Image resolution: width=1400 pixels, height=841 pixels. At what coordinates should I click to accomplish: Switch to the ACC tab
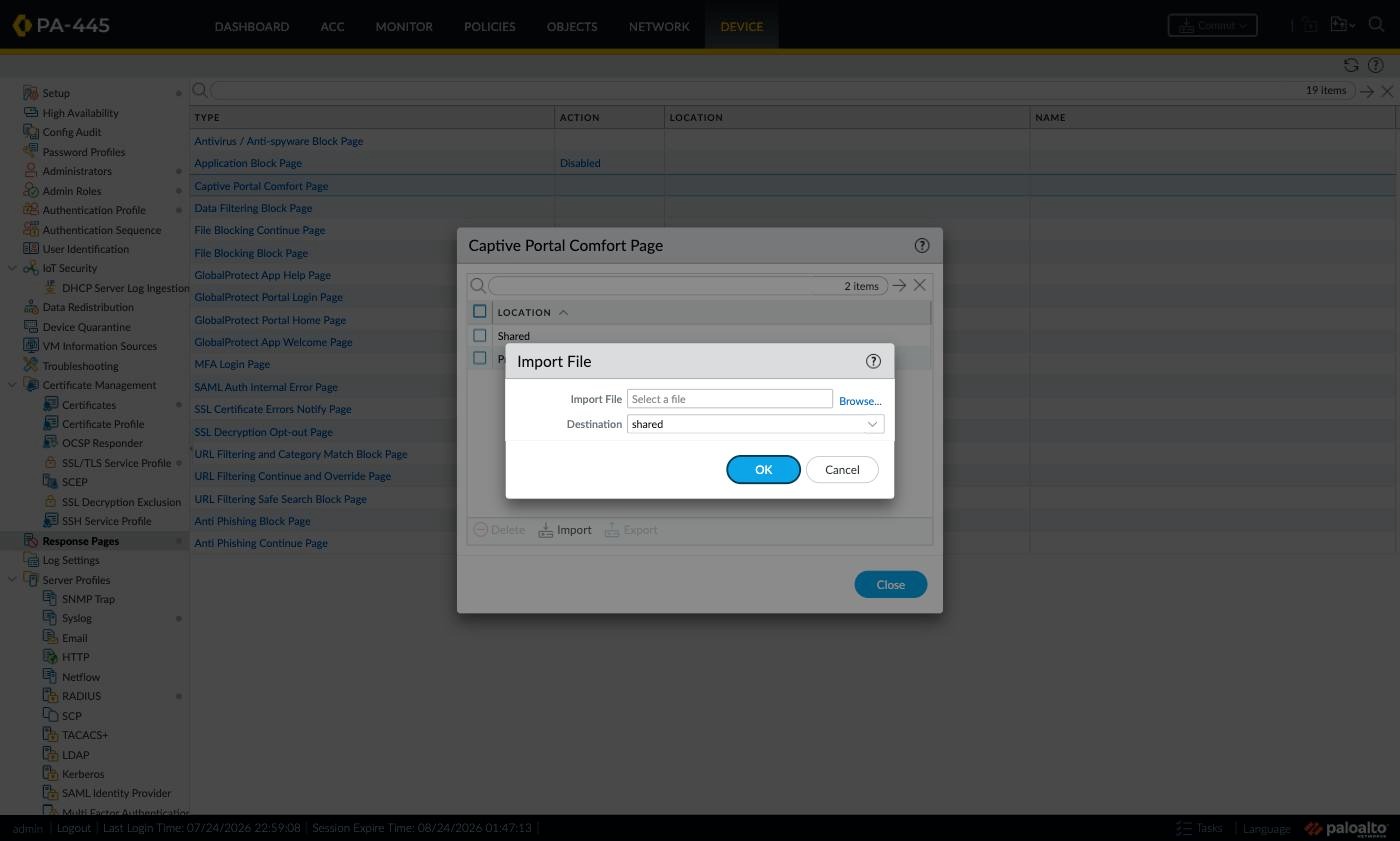[x=332, y=26]
